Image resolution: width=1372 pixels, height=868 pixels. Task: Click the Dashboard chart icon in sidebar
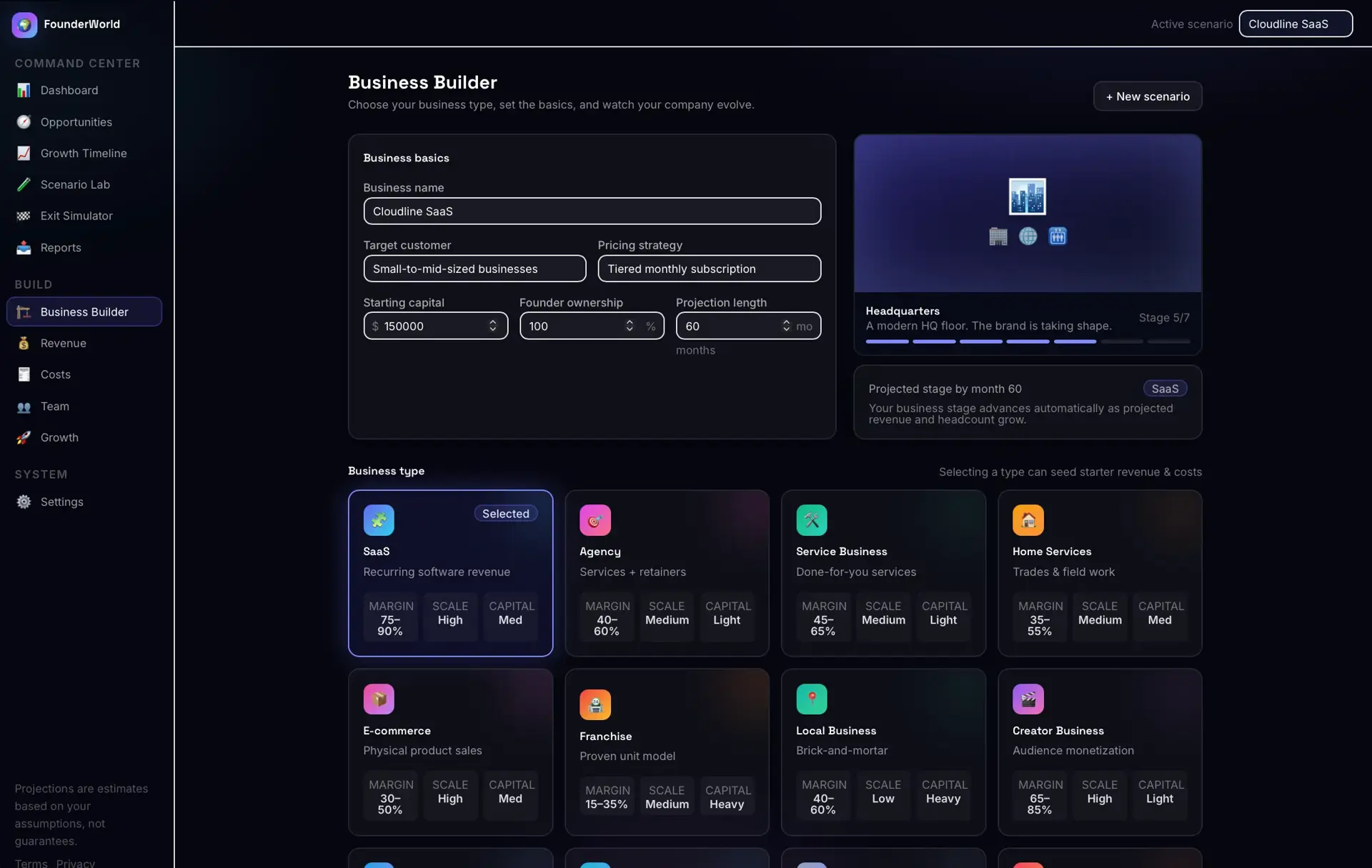pos(24,90)
